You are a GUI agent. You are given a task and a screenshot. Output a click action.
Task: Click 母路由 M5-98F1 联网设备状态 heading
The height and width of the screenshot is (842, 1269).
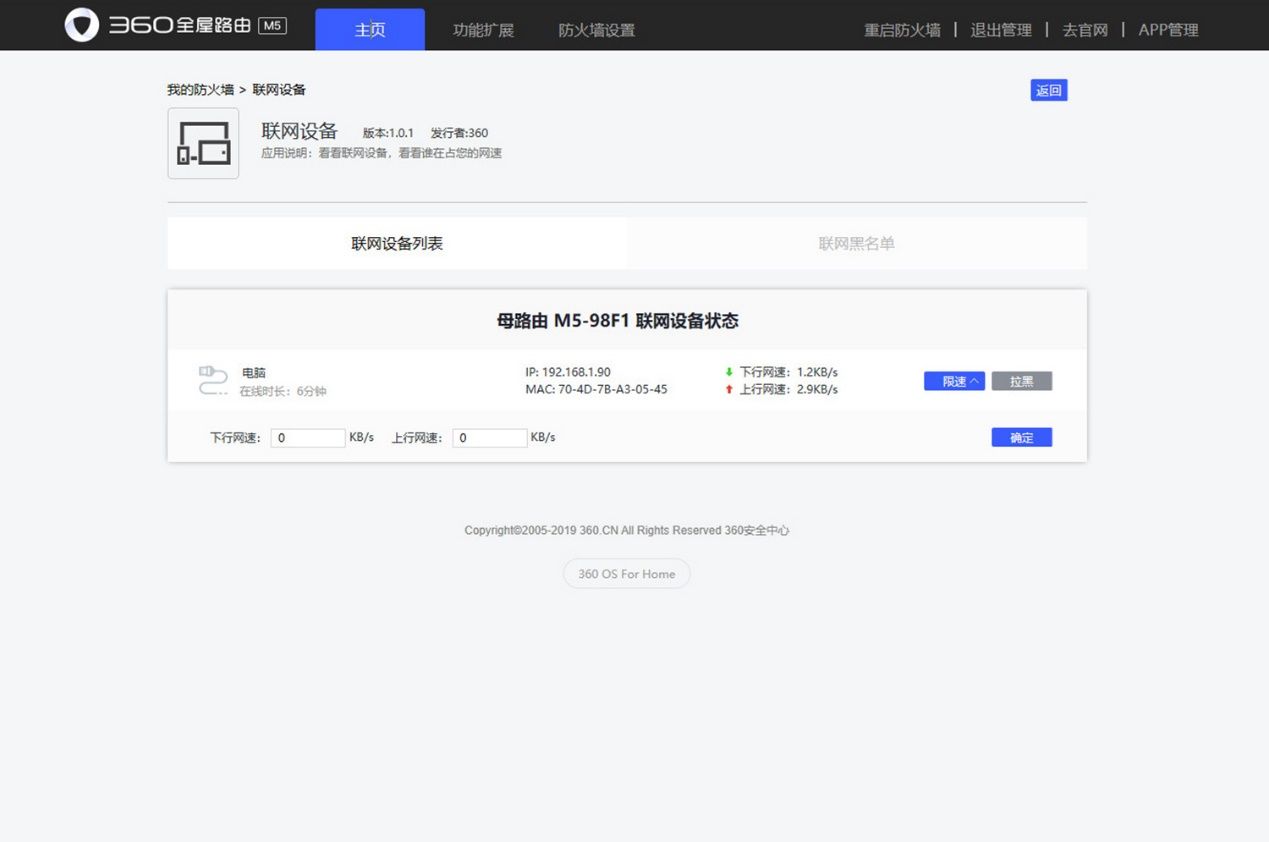coord(618,321)
